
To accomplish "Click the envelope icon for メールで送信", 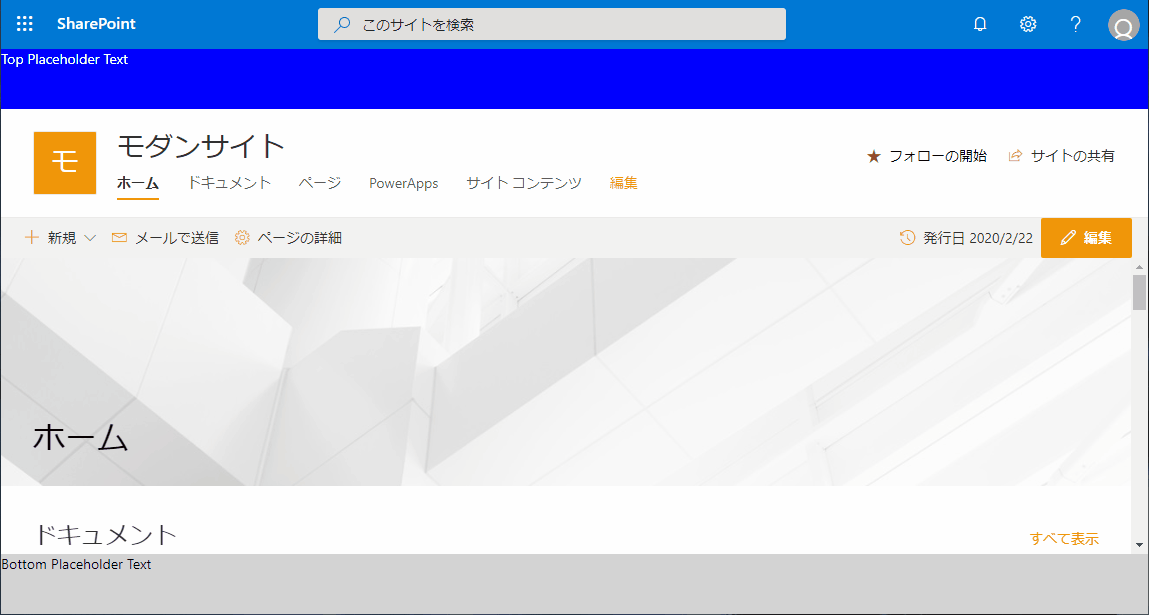I will 119,238.
